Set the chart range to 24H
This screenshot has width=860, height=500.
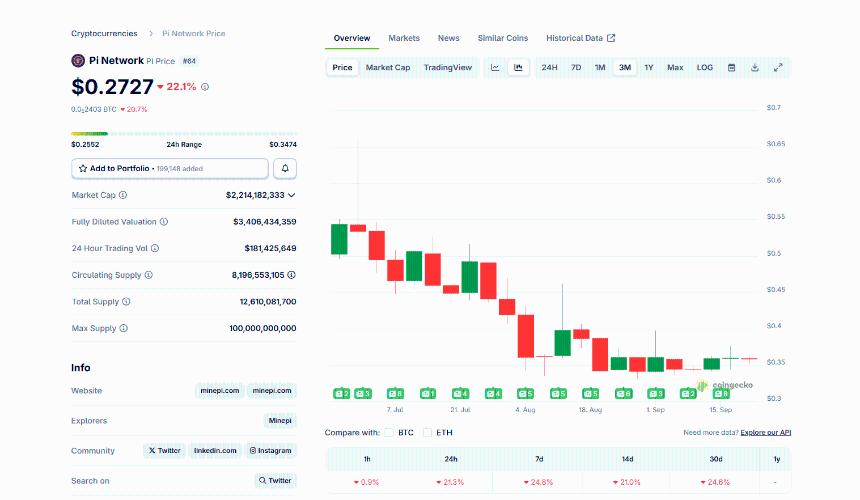[549, 67]
